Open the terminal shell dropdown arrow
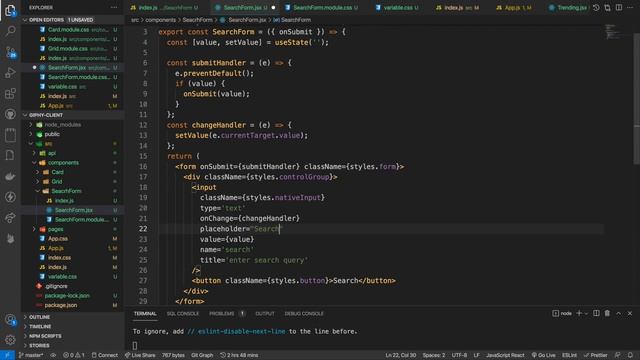 (586, 313)
